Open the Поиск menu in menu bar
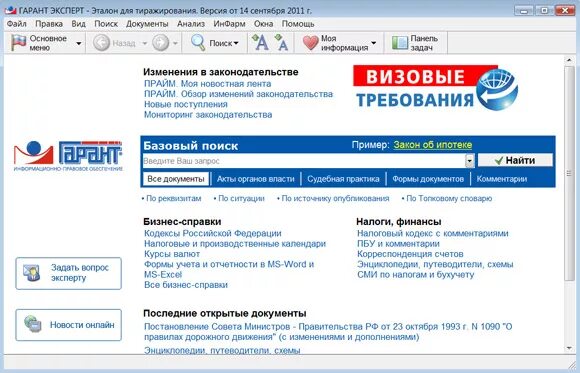The image size is (580, 373). click(106, 24)
